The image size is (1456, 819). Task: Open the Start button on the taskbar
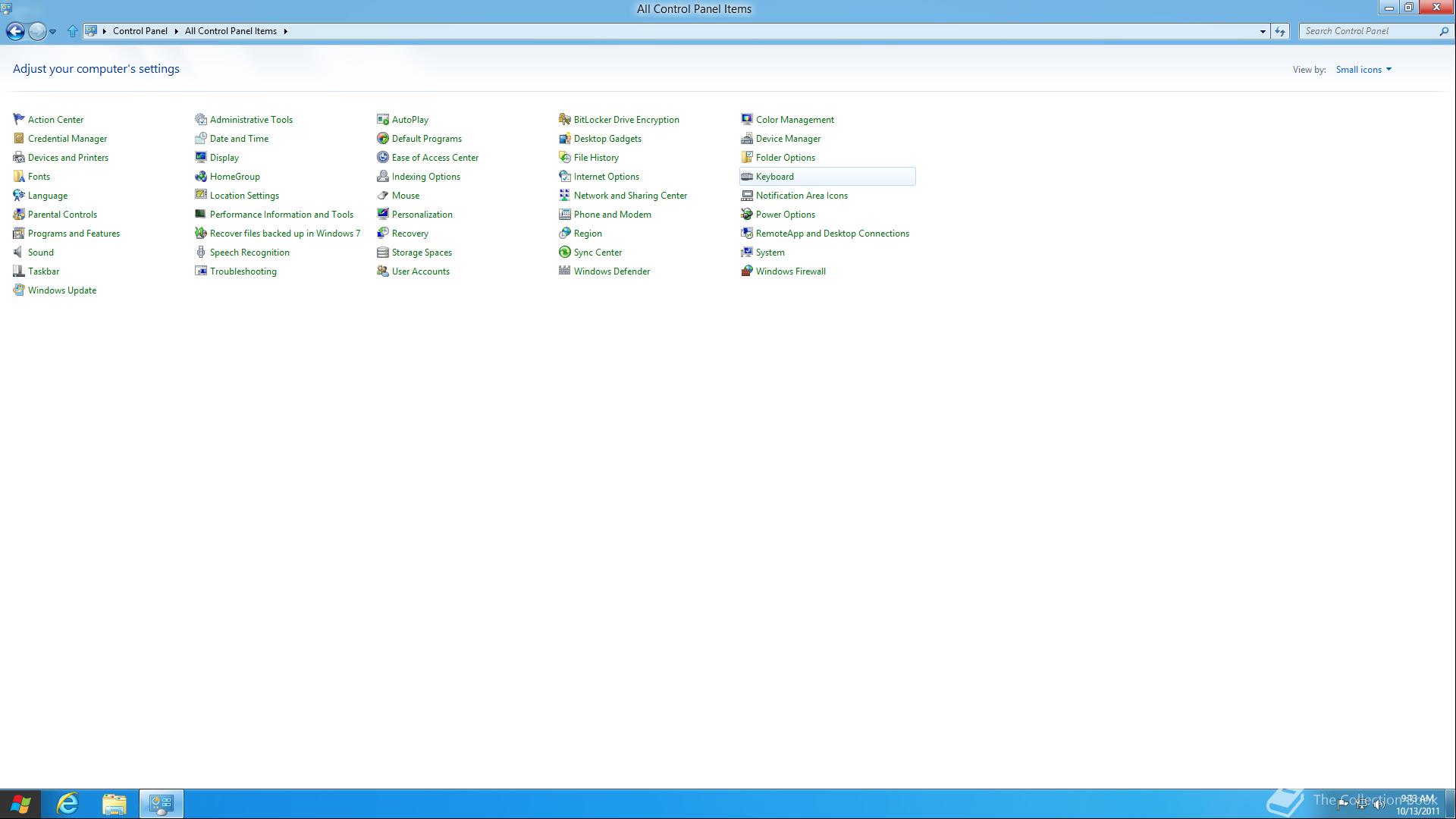click(x=20, y=804)
